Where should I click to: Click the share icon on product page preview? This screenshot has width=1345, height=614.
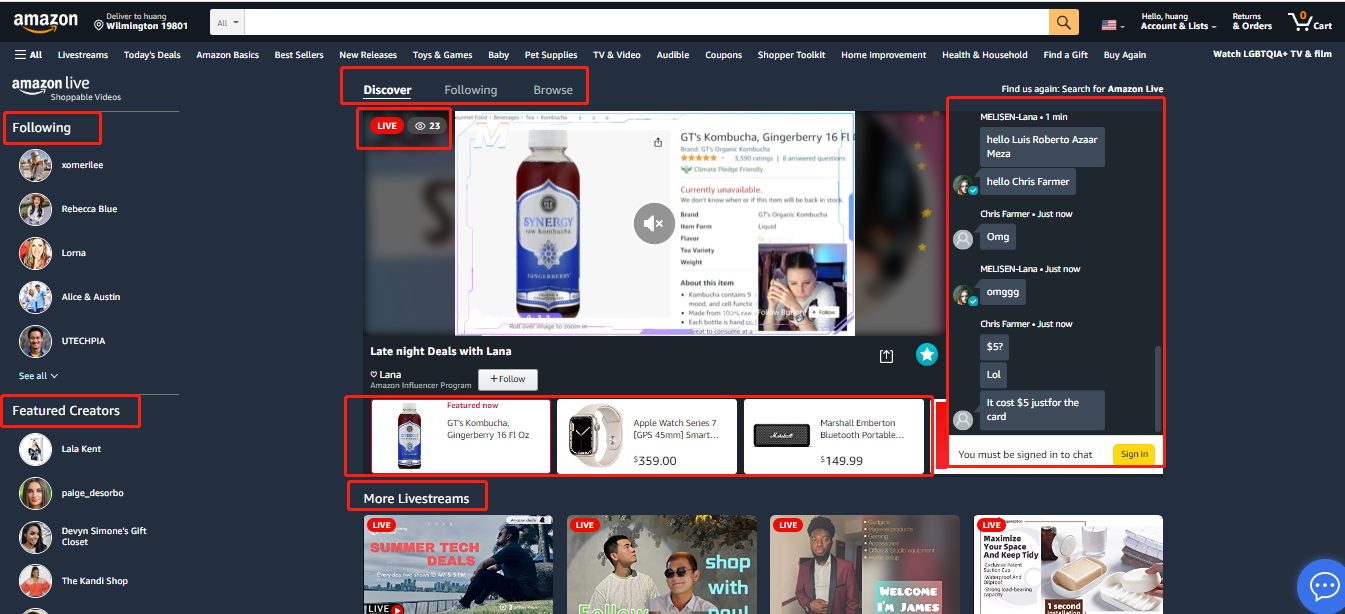[657, 143]
